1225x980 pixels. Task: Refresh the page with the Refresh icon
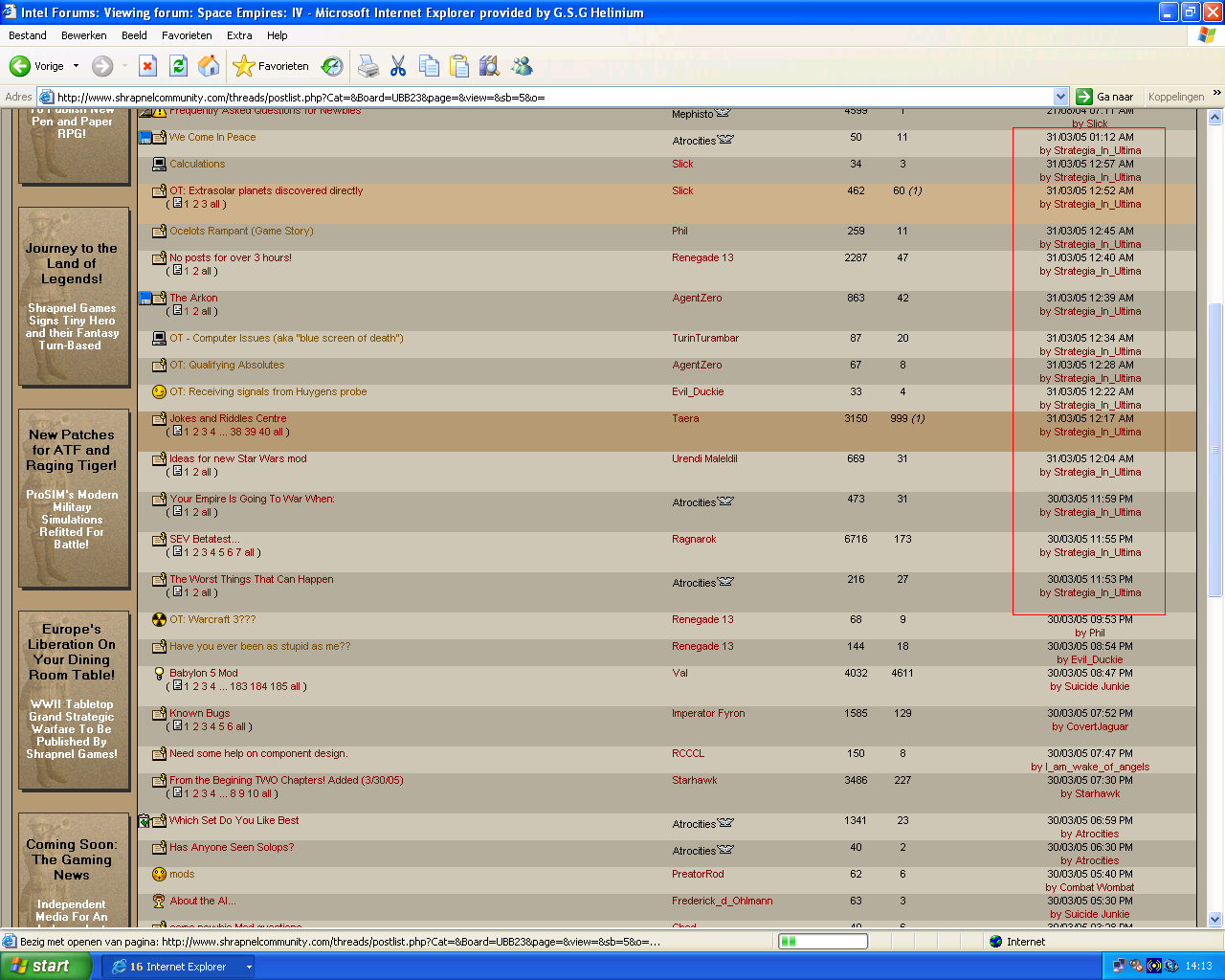coord(178,66)
